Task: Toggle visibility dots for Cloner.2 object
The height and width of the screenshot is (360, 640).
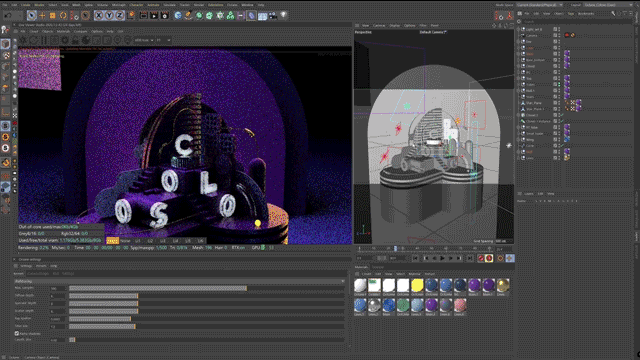Action: point(559,115)
